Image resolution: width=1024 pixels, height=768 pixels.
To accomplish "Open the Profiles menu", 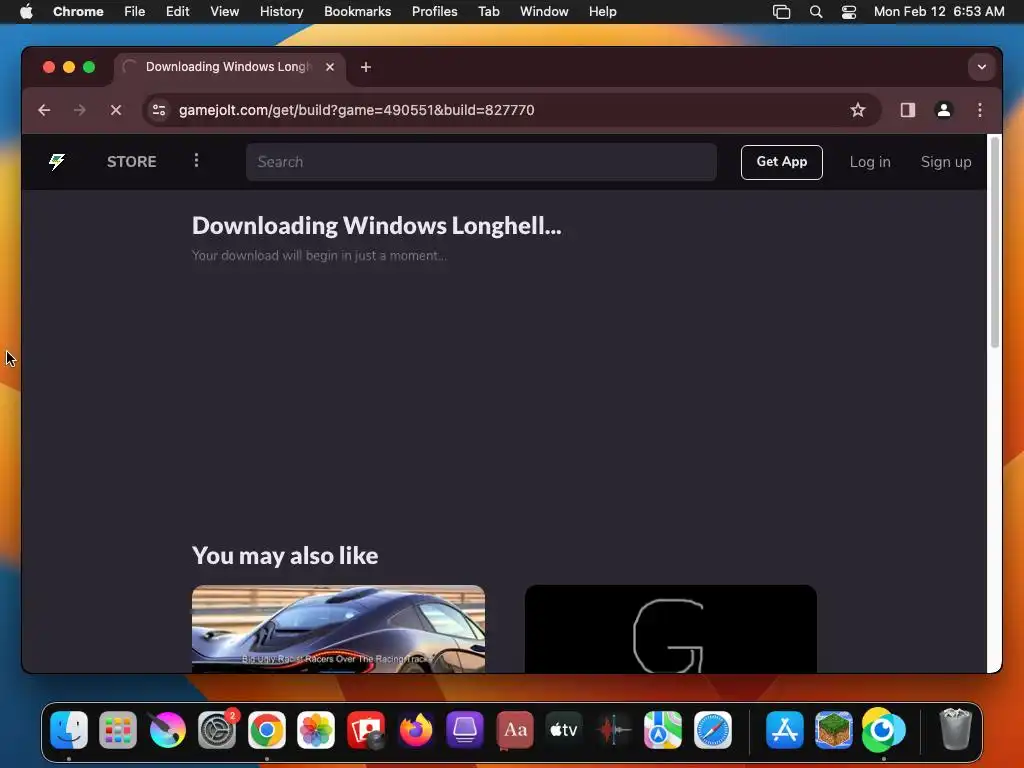I will pos(434,12).
